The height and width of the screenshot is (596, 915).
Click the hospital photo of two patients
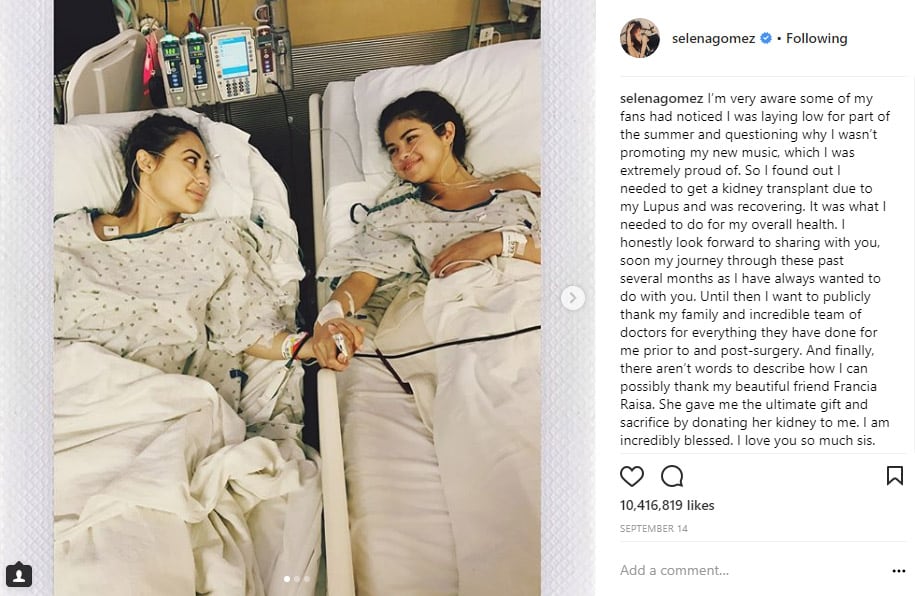point(297,298)
